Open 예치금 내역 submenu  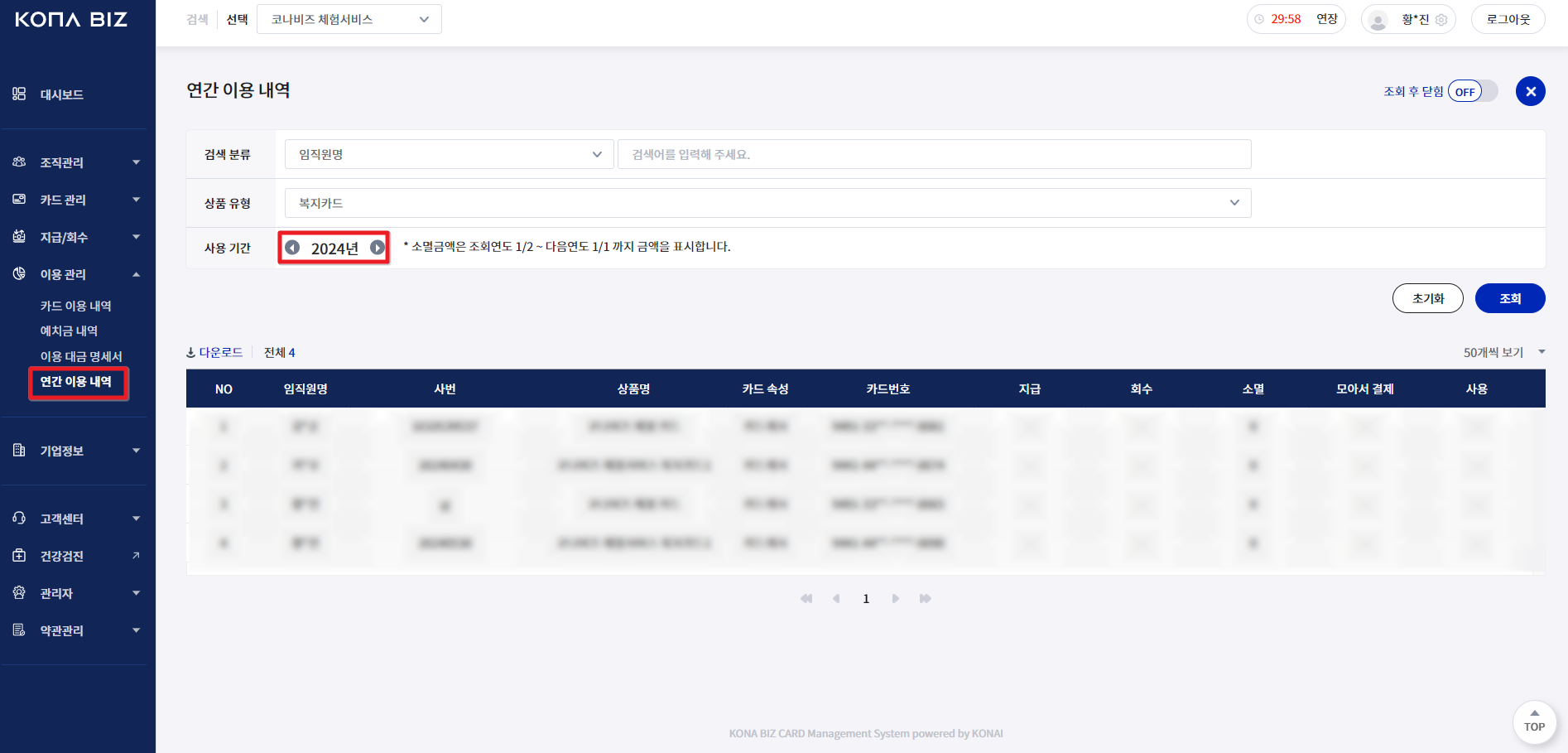pos(70,331)
